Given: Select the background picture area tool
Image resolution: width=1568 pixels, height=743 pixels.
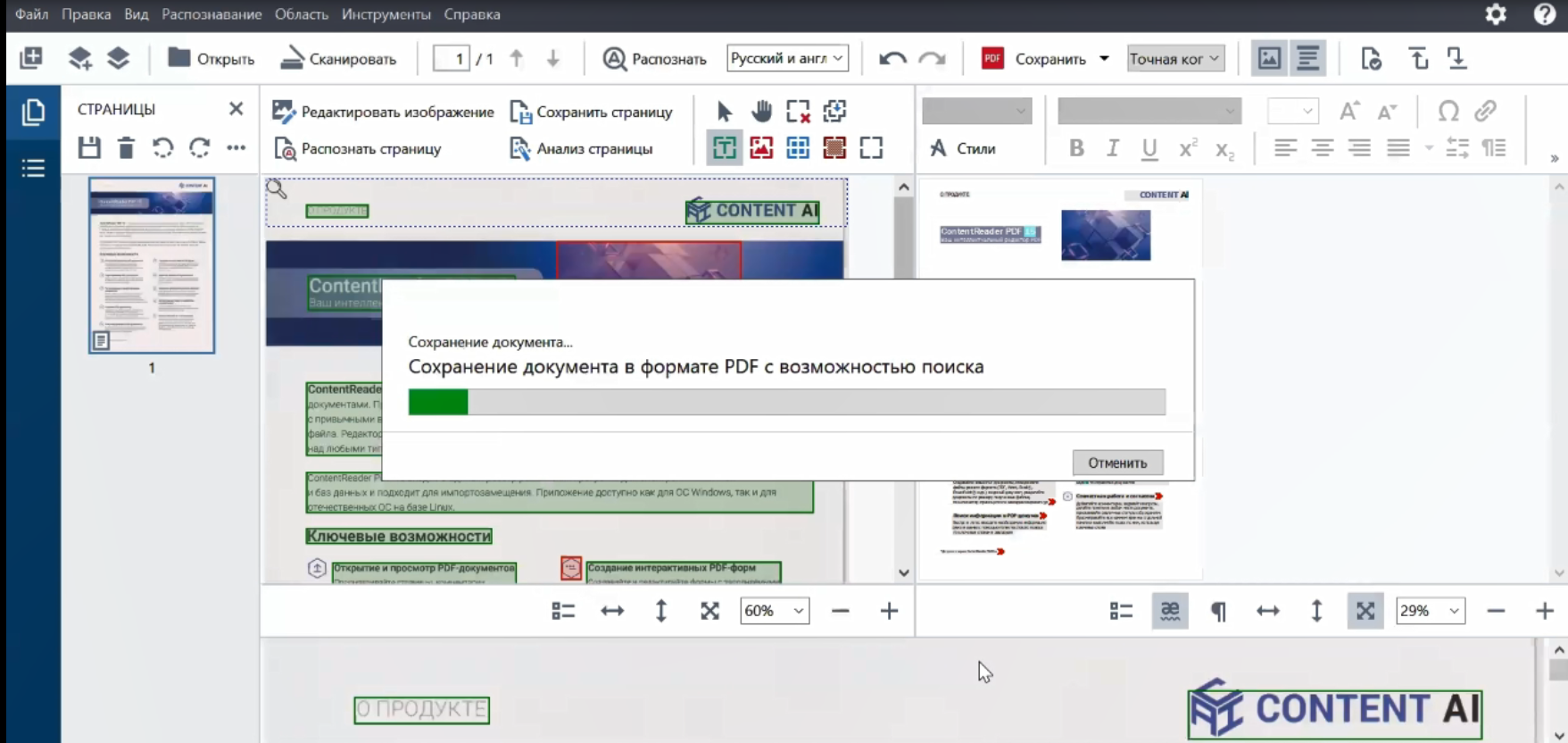Looking at the screenshot, I should tap(834, 147).
